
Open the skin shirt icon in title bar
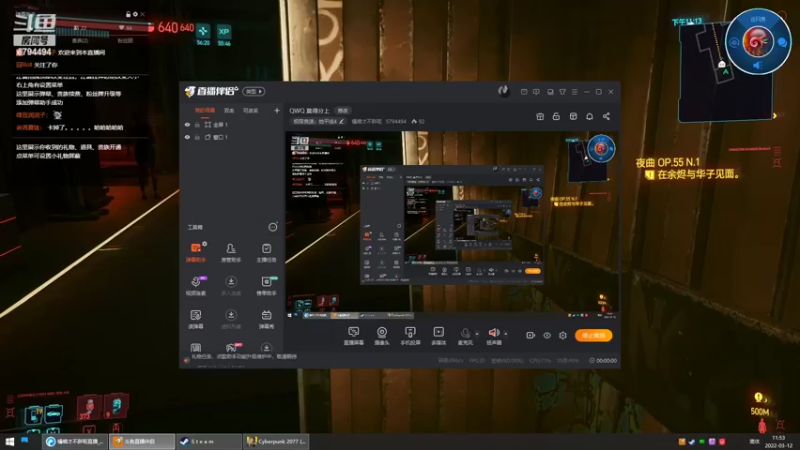tap(562, 92)
